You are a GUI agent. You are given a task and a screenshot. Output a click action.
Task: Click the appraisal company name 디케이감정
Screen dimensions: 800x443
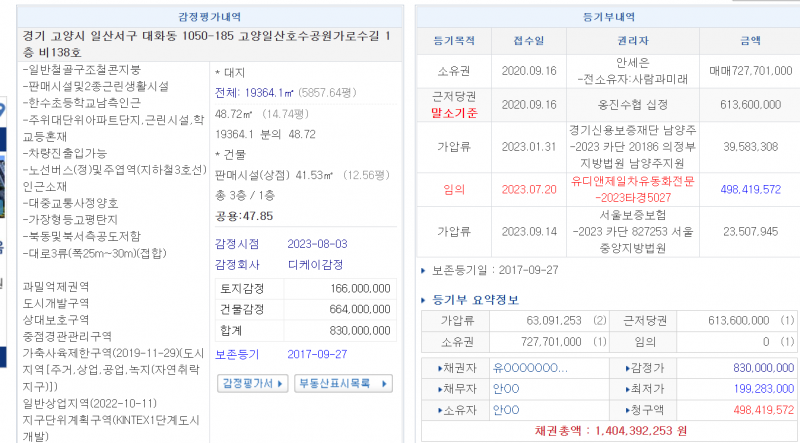point(315,265)
